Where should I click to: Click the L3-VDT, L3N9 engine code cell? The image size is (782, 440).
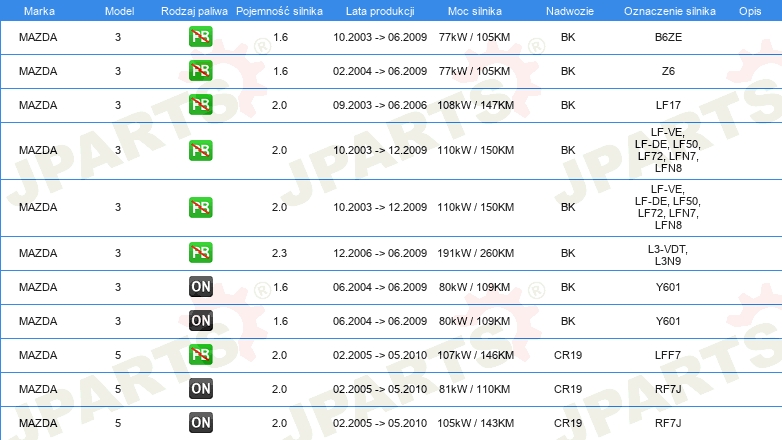[x=668, y=255]
